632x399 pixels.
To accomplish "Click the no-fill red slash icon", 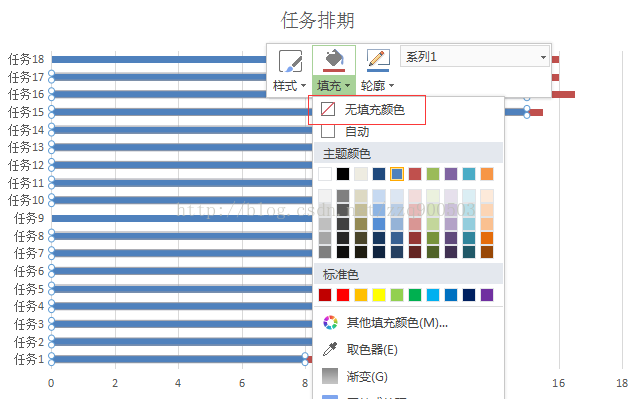I will tap(328, 109).
